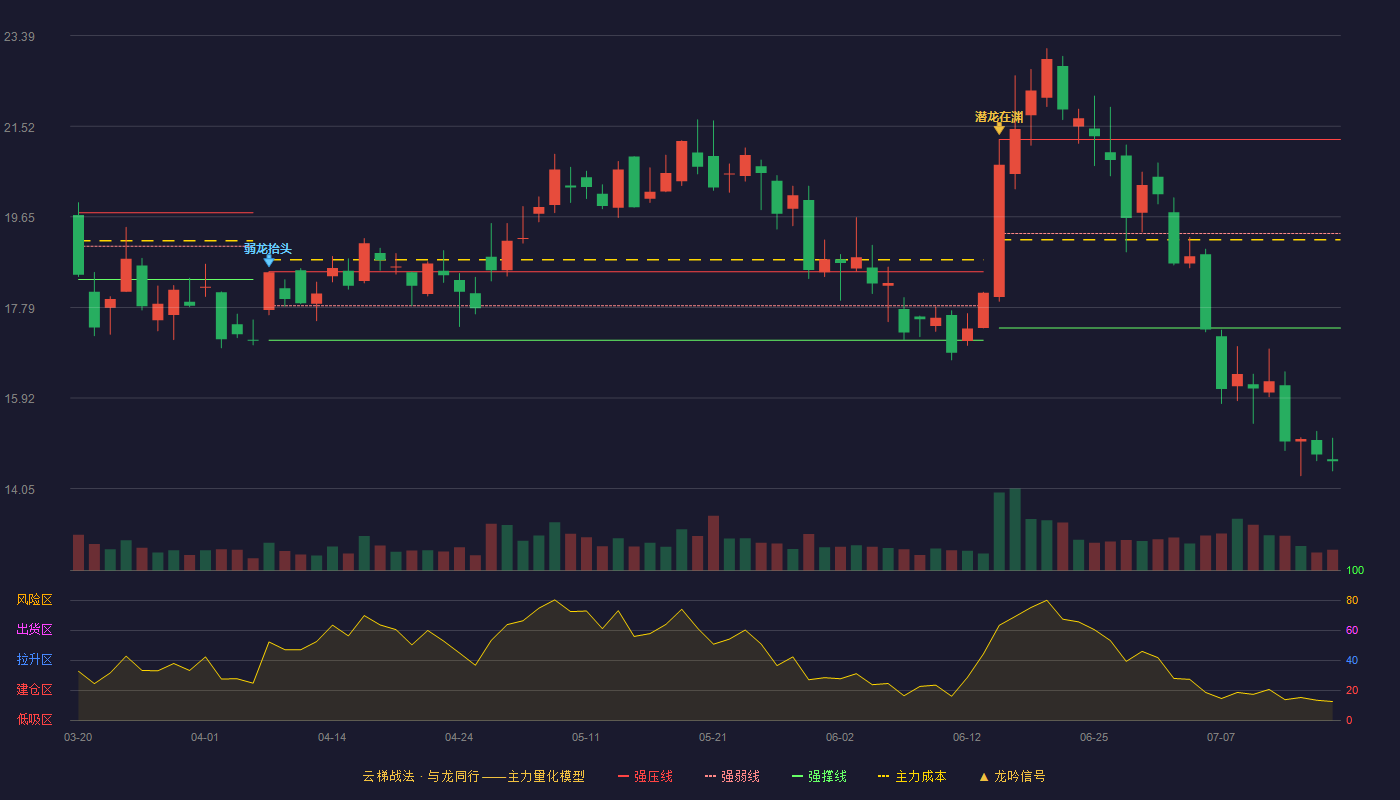
Task: Click the 龙吟信号 triangle legend icon
Action: pyautogui.click(x=983, y=777)
